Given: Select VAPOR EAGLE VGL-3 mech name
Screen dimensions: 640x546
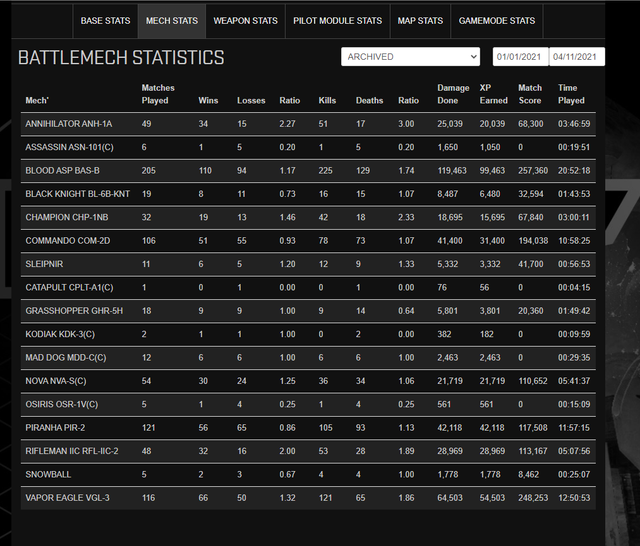Looking at the screenshot, I should click(x=67, y=498).
